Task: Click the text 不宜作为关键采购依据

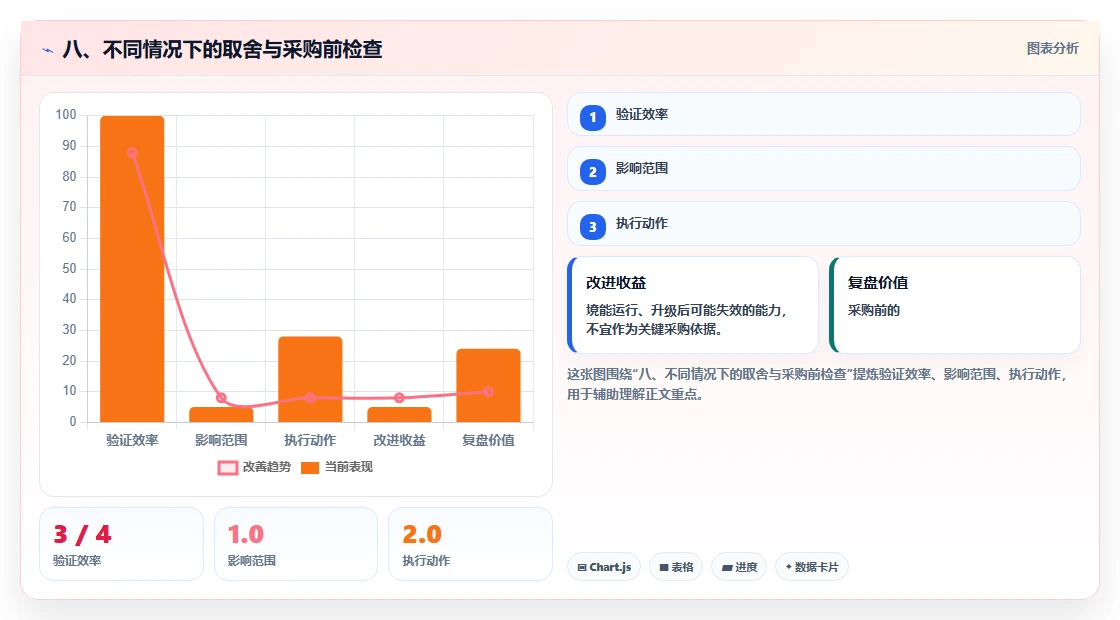Action: point(654,329)
